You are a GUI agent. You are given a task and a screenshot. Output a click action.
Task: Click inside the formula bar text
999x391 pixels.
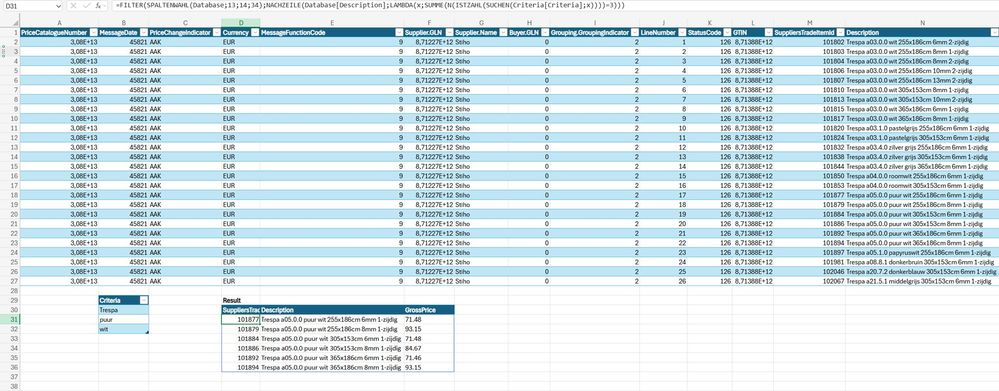[x=370, y=5]
